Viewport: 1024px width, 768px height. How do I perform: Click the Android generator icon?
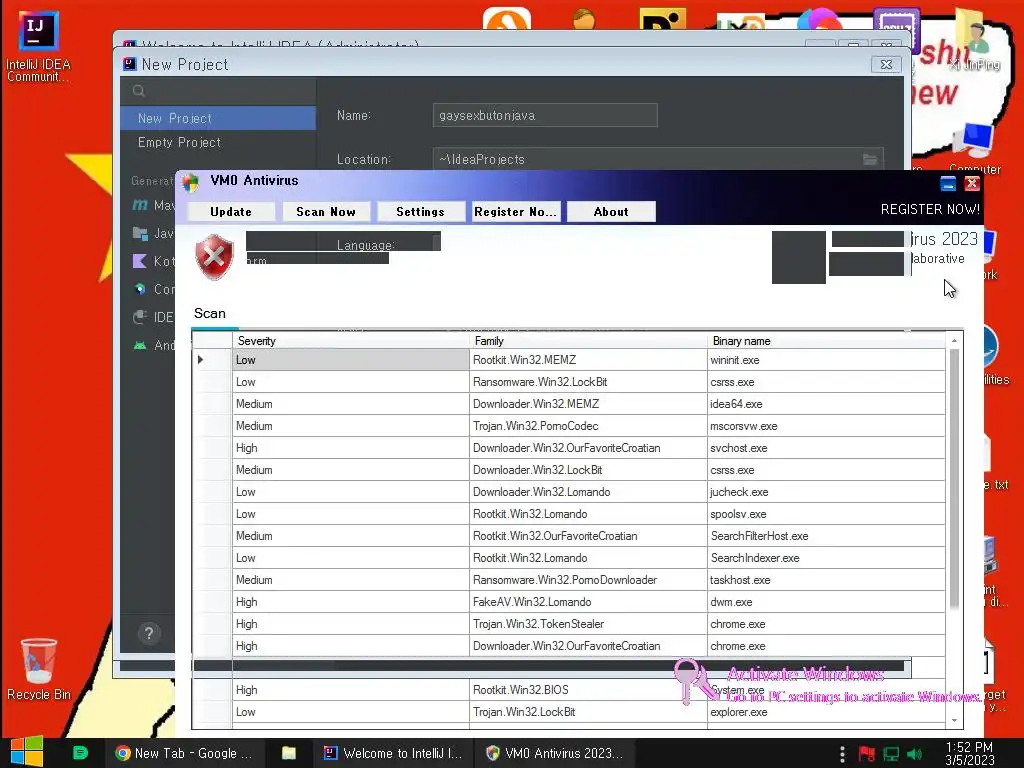(140, 345)
